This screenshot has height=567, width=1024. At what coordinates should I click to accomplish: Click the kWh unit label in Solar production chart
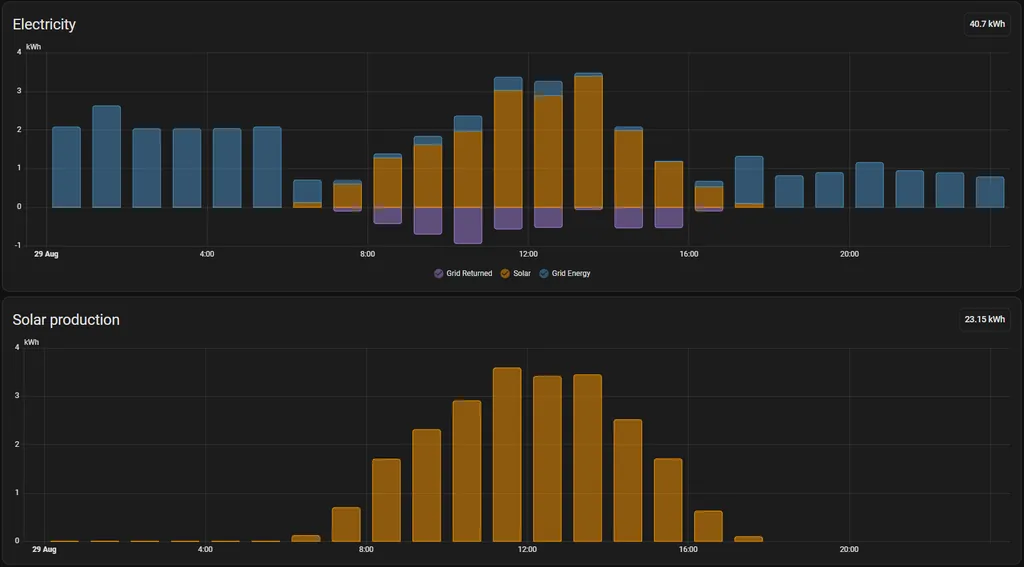[31, 342]
